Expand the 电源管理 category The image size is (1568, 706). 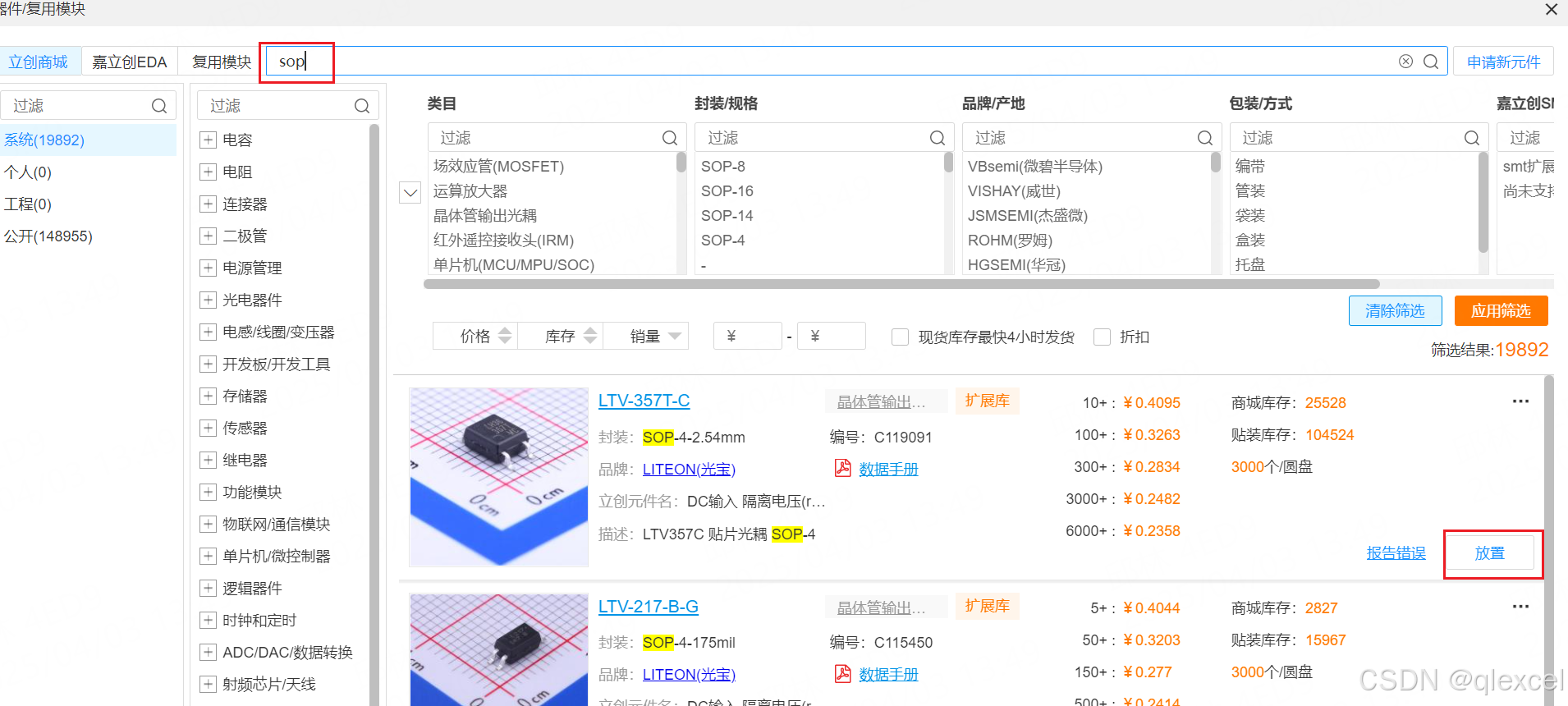208,268
